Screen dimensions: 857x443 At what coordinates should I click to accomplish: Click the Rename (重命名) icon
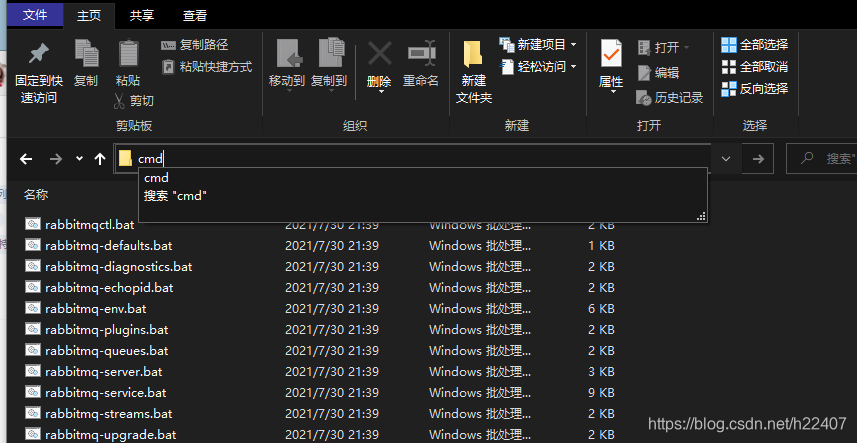pos(421,54)
